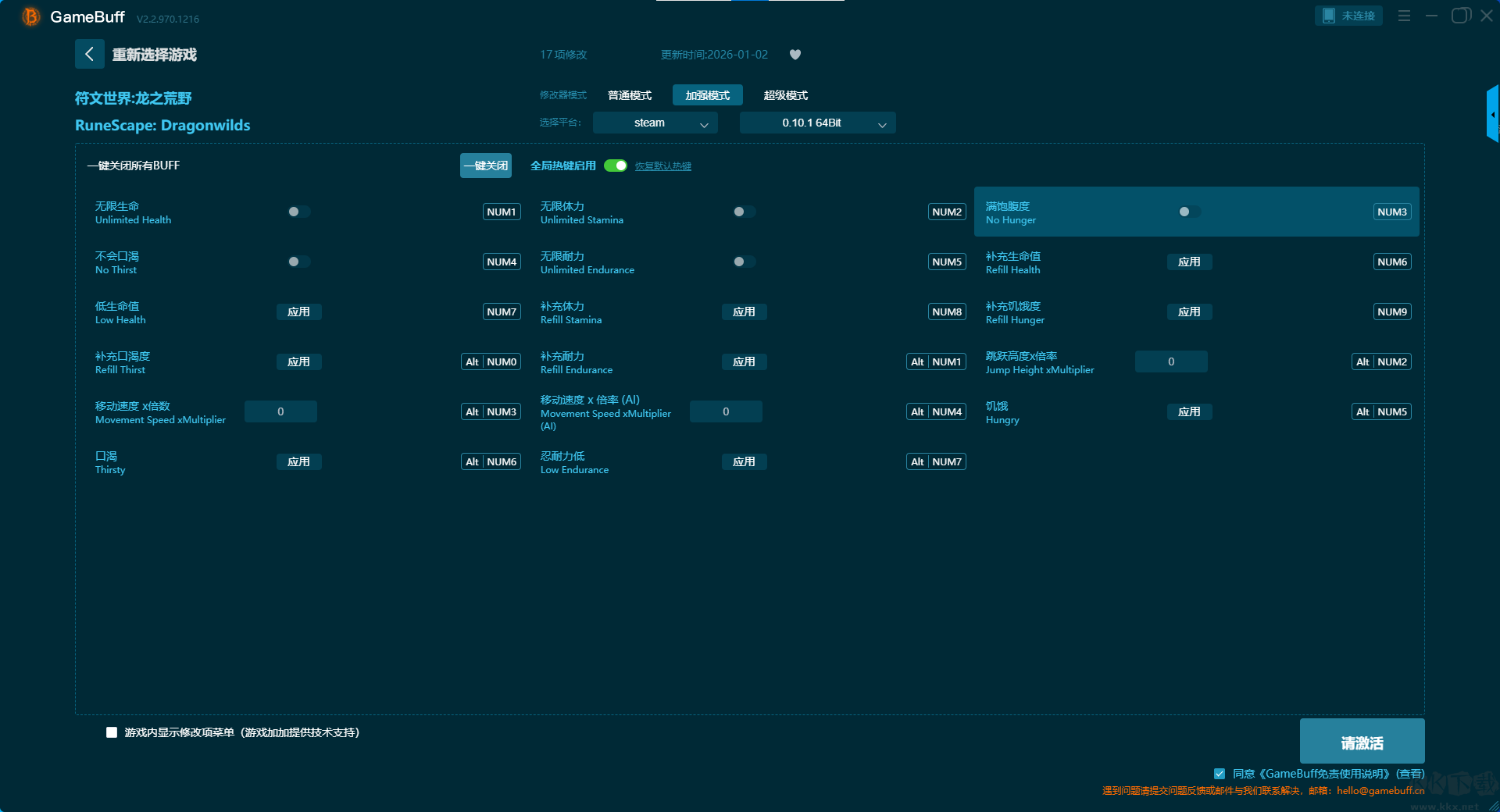Disable the global hotkey toggle
The height and width of the screenshot is (812, 1500).
point(616,166)
